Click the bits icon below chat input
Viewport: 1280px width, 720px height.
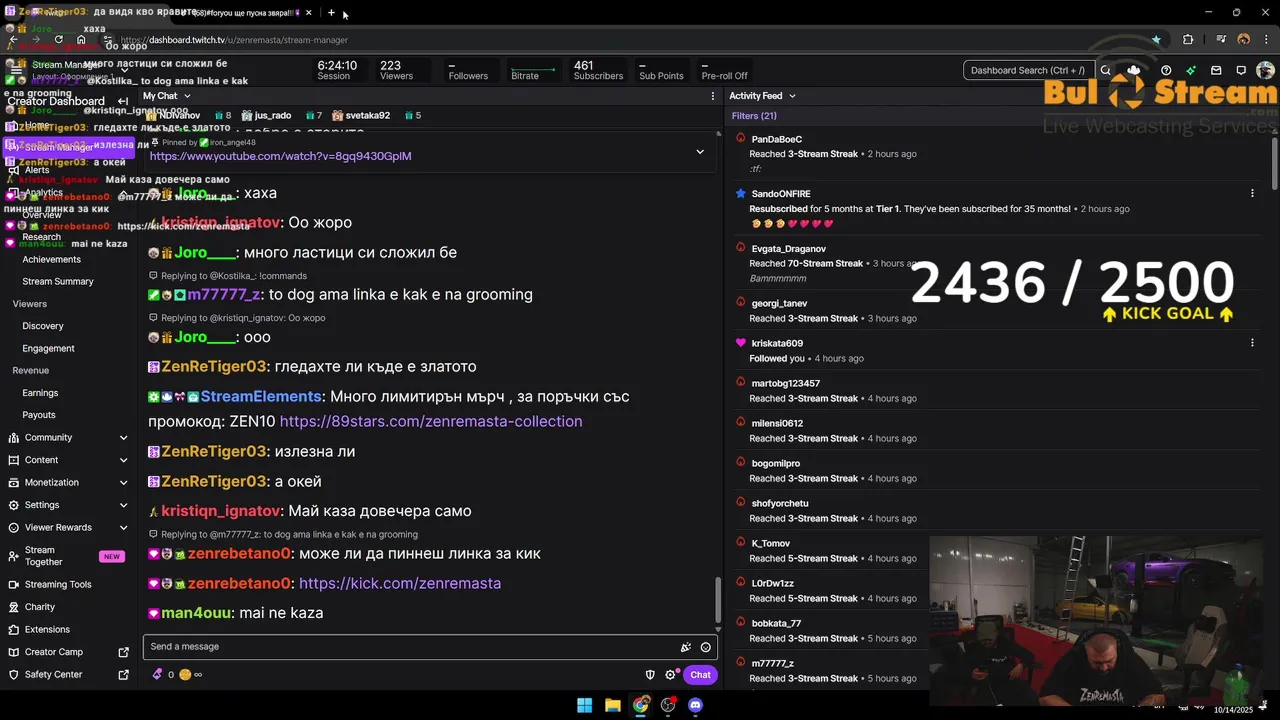point(157,674)
